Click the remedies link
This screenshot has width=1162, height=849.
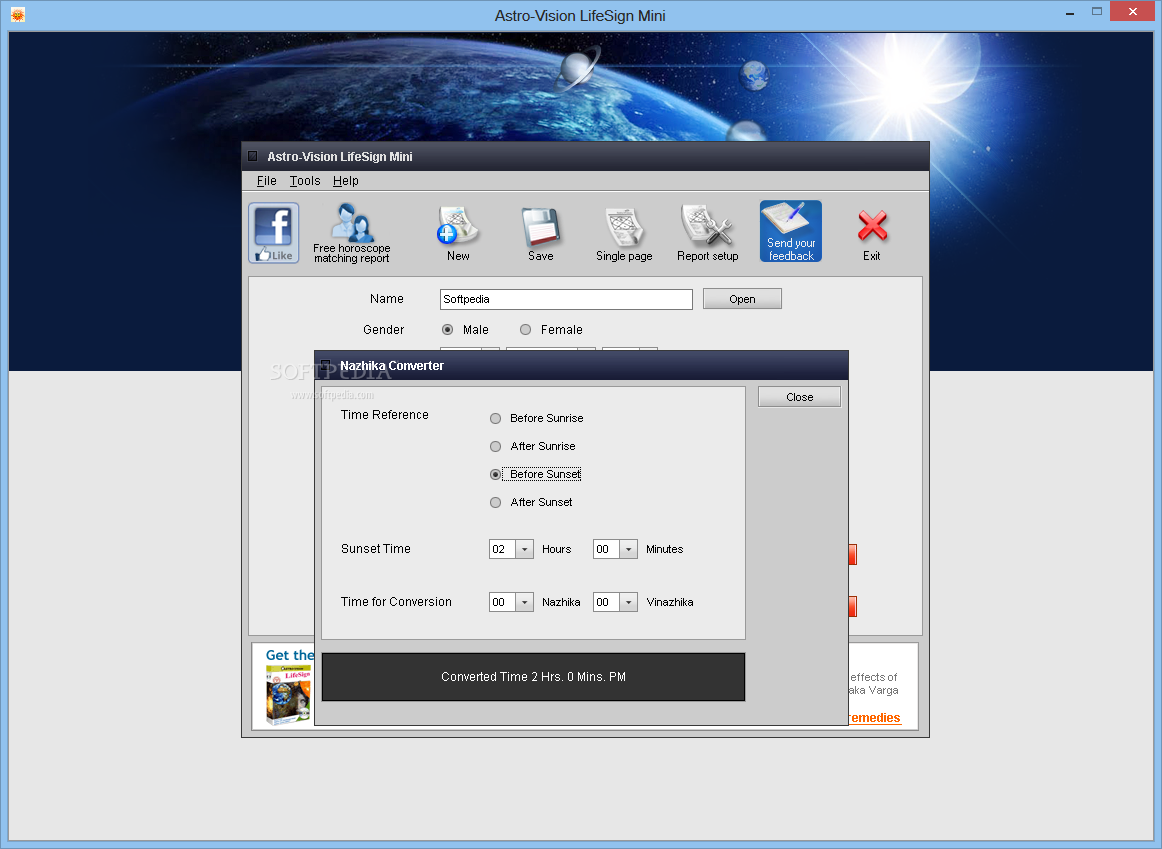point(874,718)
